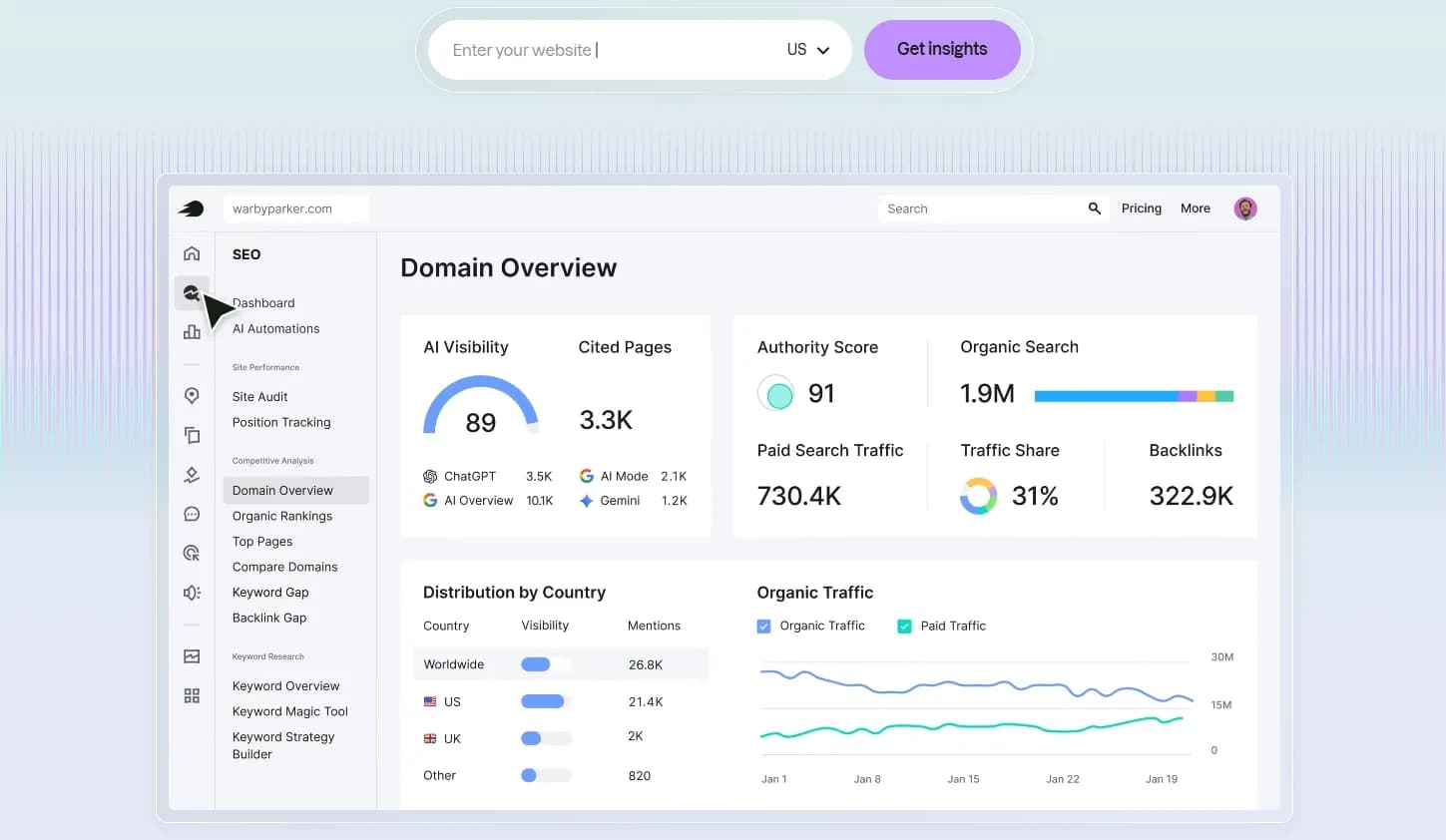
Task: Open the user avatar menu
Action: [x=1245, y=209]
